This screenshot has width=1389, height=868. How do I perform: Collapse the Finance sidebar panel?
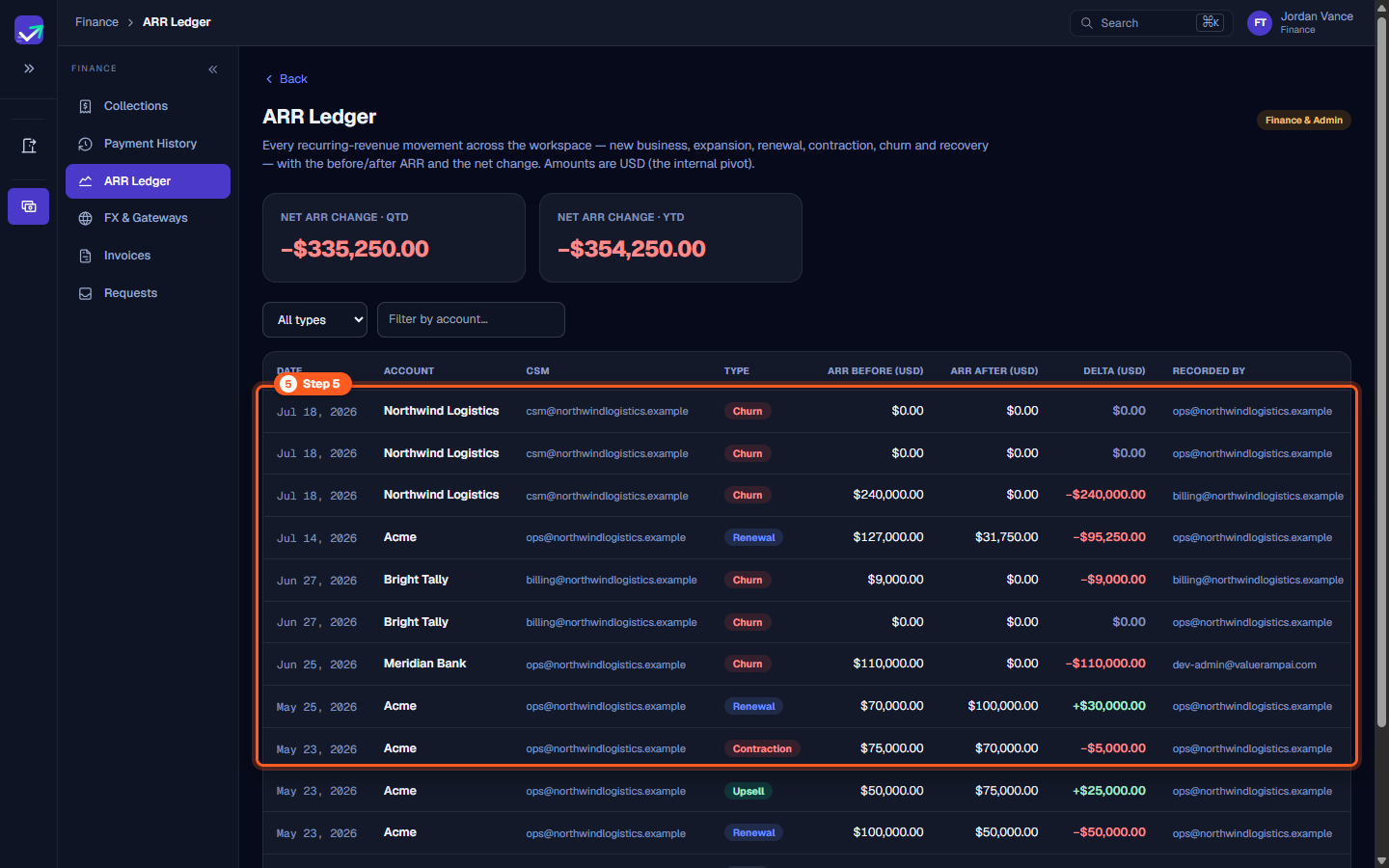click(x=213, y=69)
